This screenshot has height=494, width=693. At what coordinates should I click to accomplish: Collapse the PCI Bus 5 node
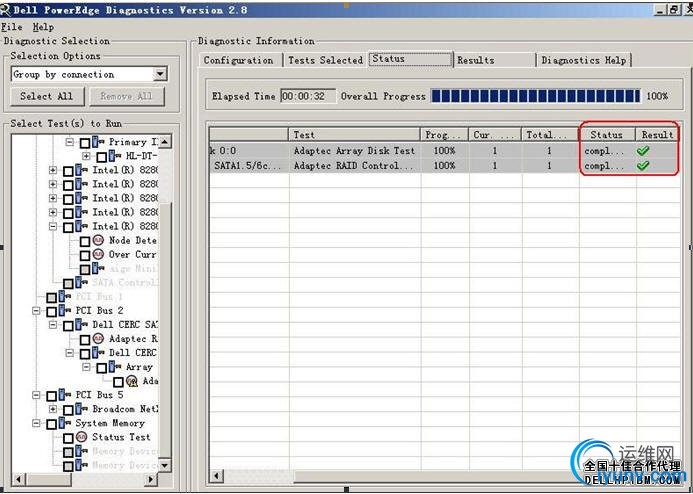tap(36, 395)
